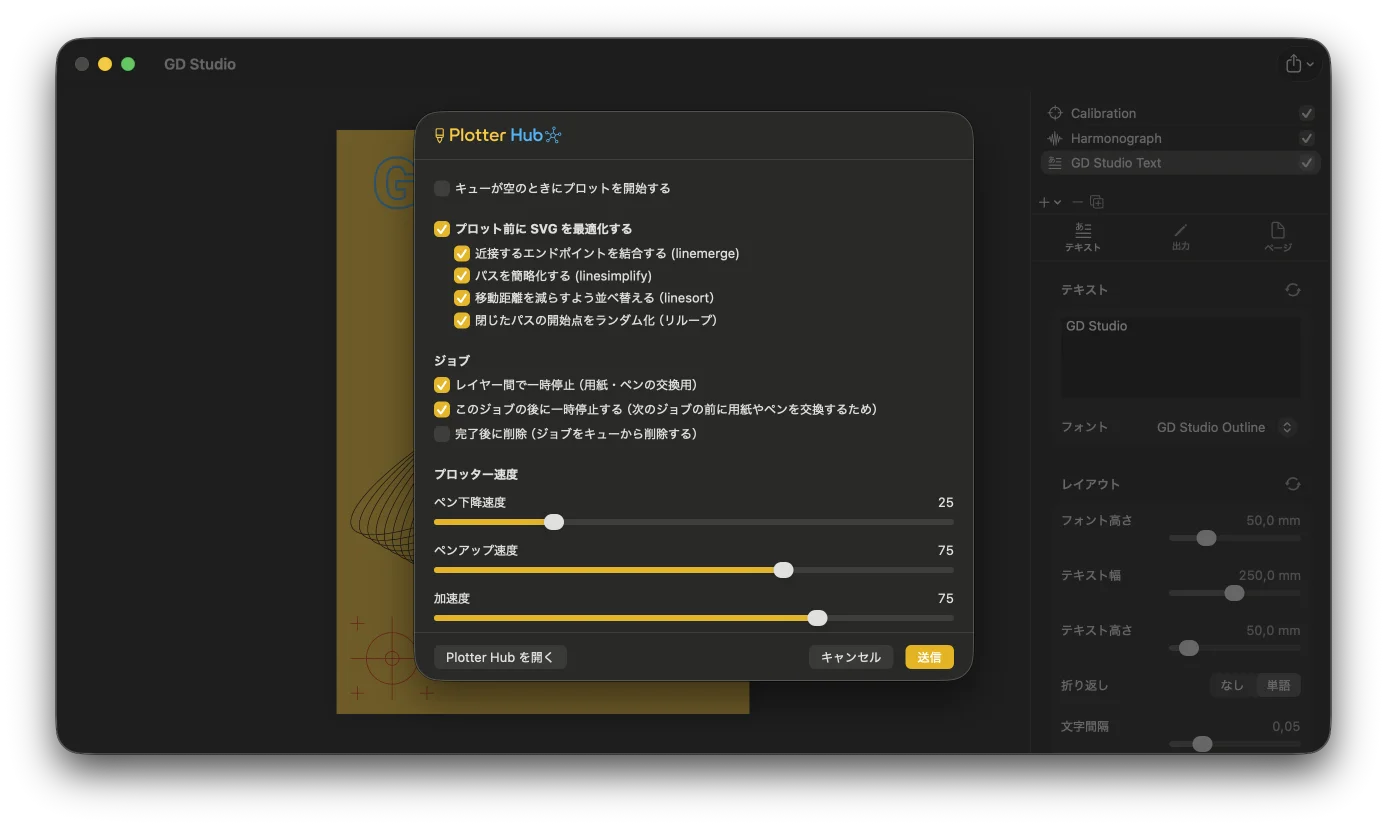Image resolution: width=1387 pixels, height=828 pixels.
Task: Click the ペンアップ速度 slider handle
Action: [784, 570]
